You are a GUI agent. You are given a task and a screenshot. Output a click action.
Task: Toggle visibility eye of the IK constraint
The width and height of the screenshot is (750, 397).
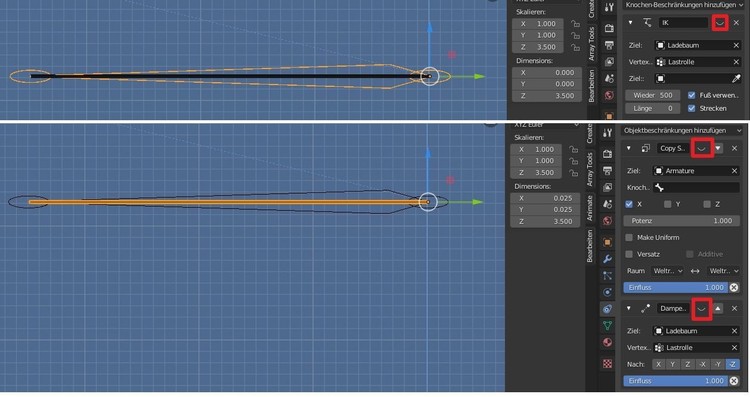[x=720, y=22]
